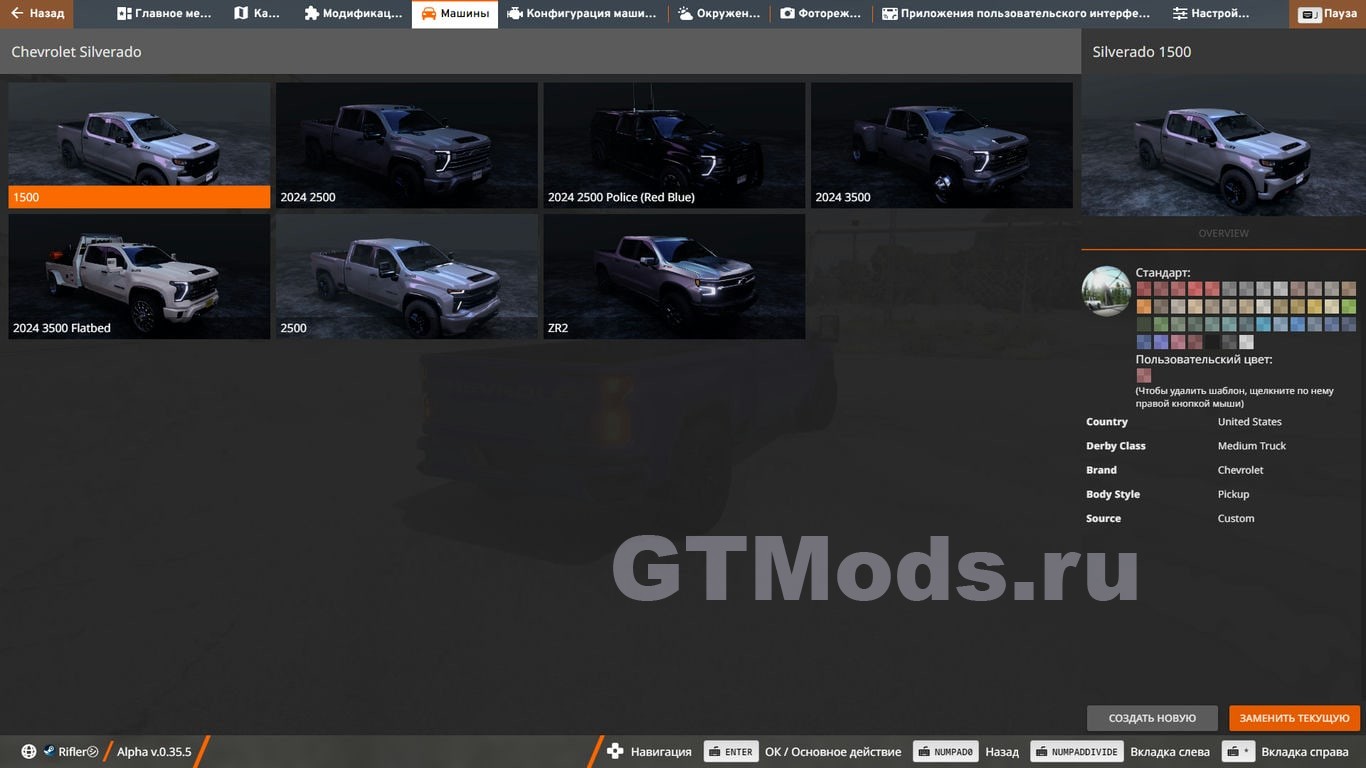This screenshot has height=768, width=1366.
Task: Pick the 2024 2500 Police (Red Blue) truck
Action: coord(674,145)
